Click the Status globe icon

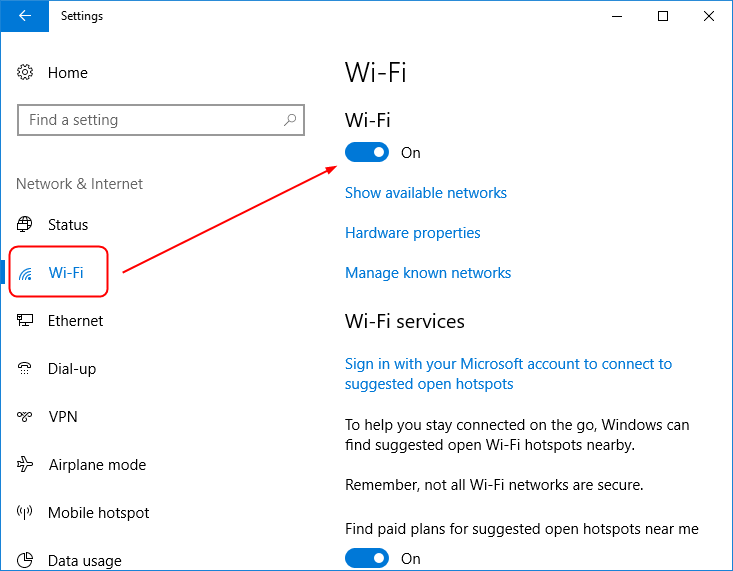[26, 225]
